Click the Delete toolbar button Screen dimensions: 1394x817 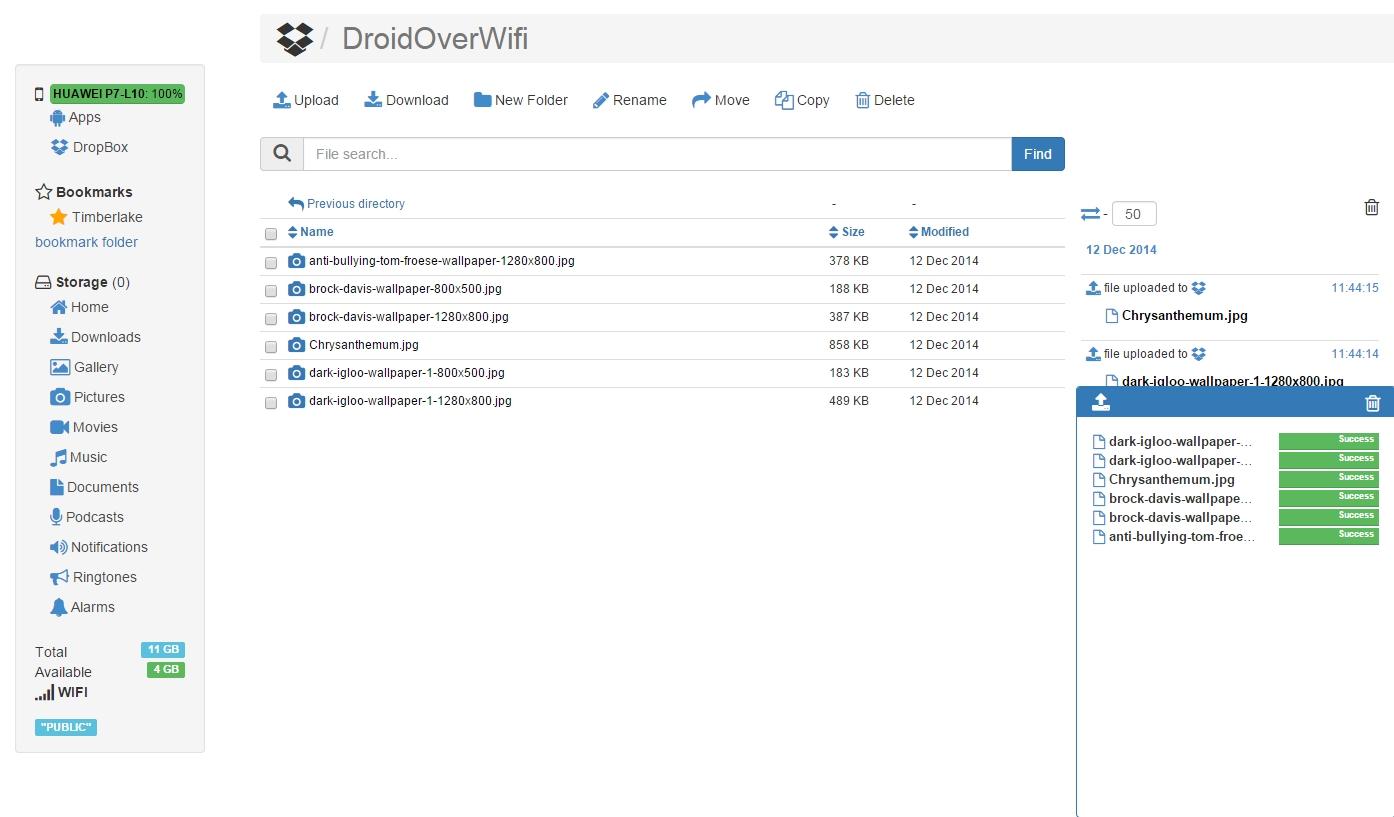click(885, 100)
